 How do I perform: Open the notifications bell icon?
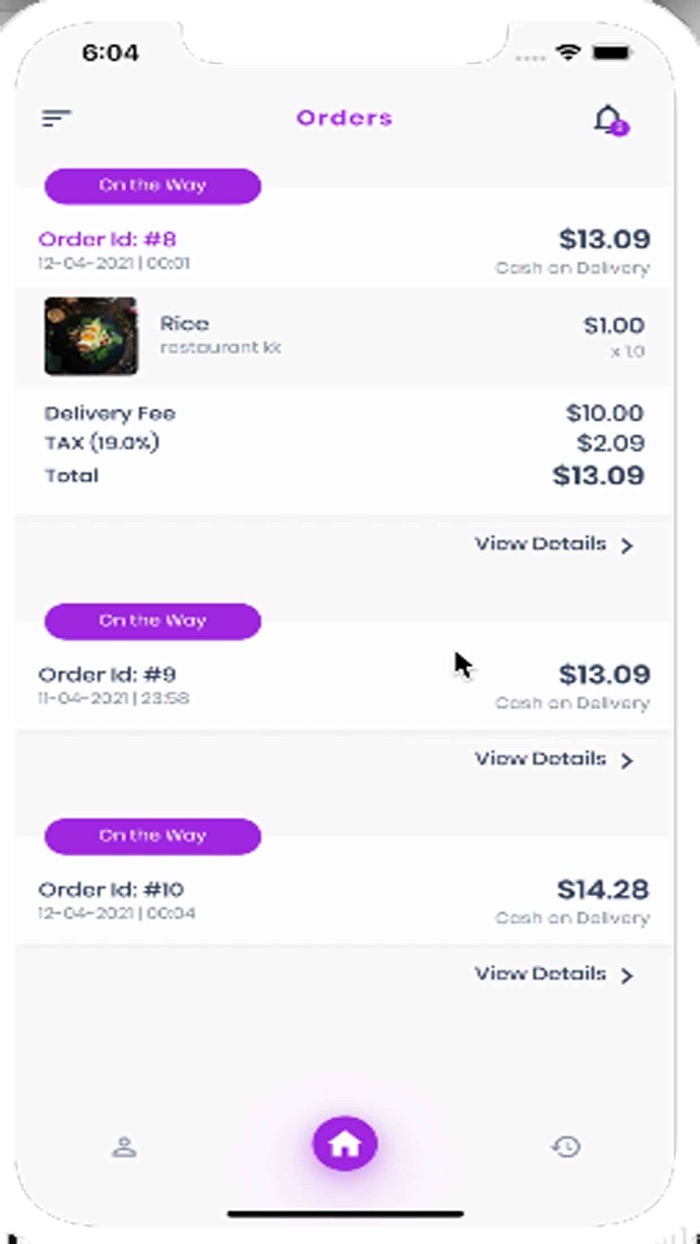(607, 118)
